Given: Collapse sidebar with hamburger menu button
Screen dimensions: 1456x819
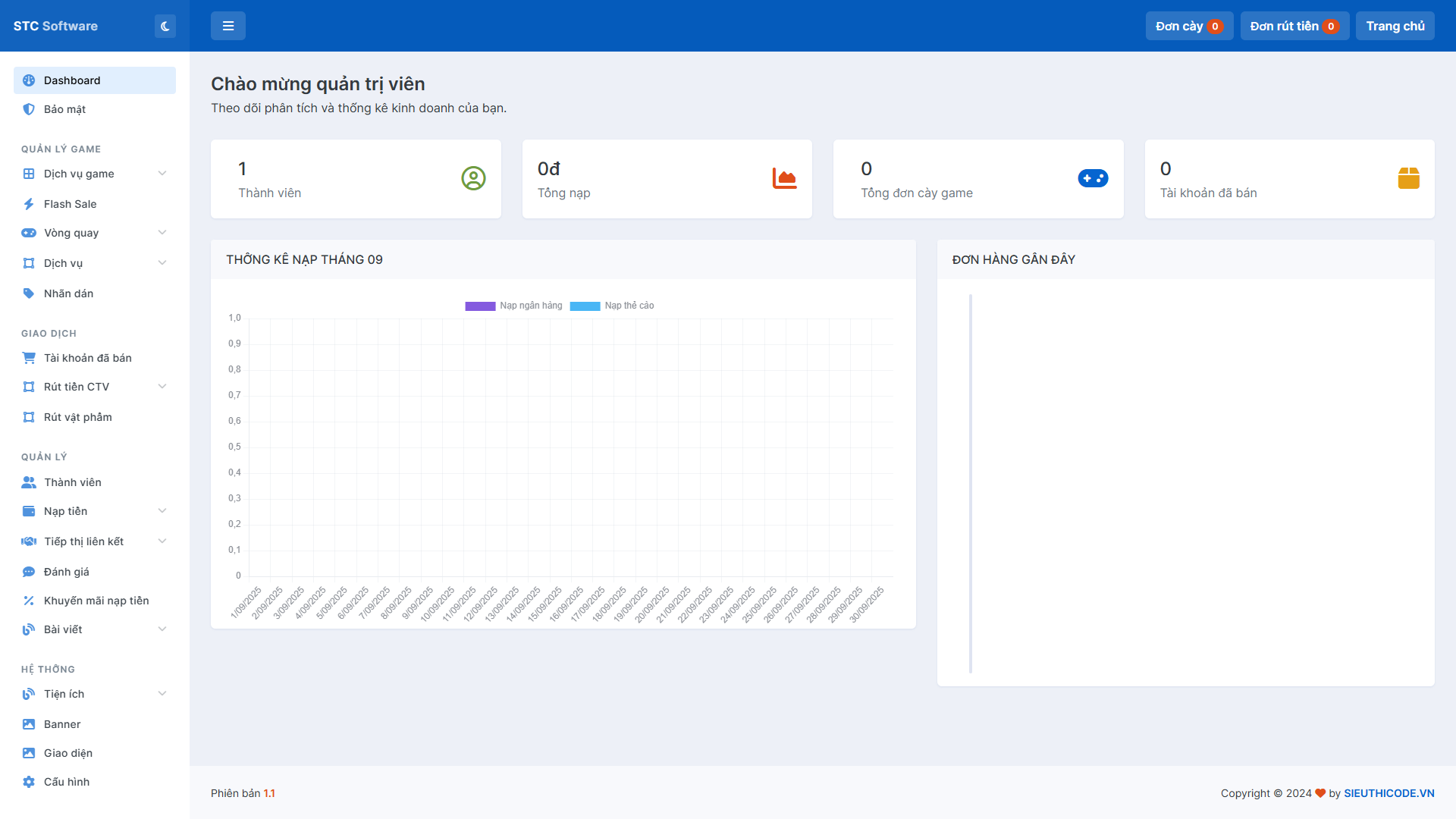Looking at the screenshot, I should pos(227,26).
